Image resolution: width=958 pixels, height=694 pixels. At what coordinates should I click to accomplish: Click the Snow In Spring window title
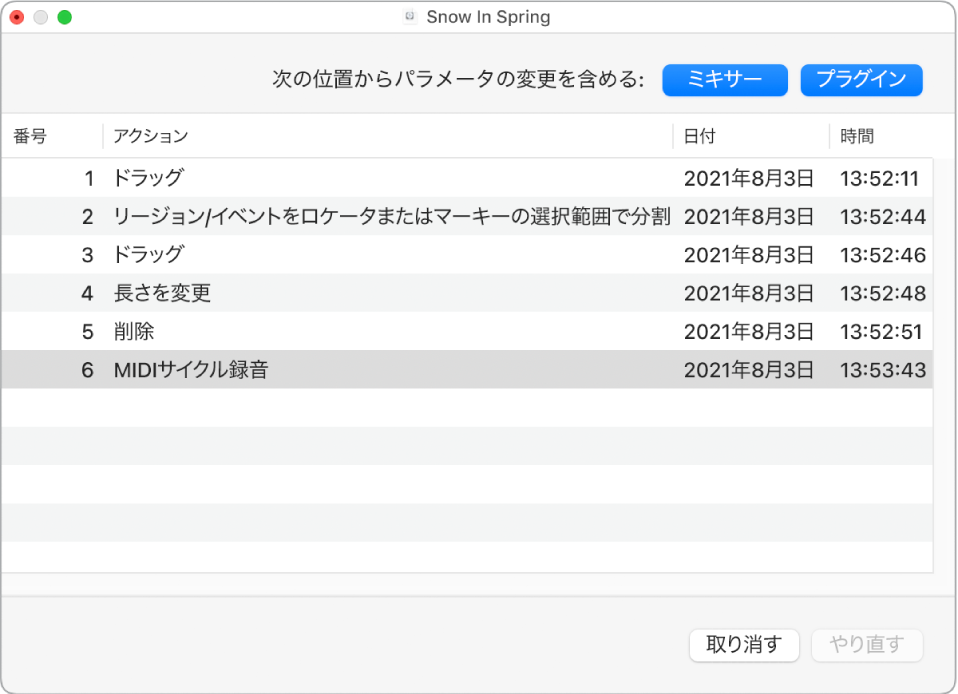point(488,17)
